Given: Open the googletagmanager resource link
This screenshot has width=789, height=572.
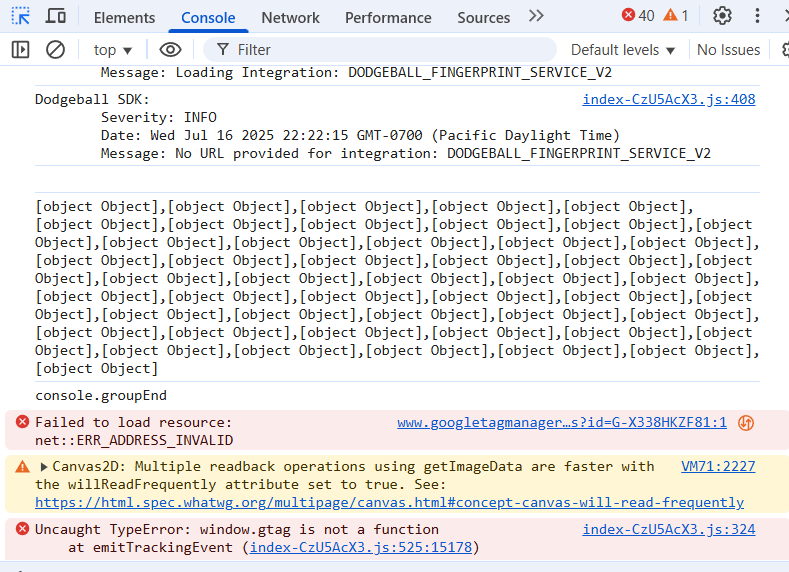Looking at the screenshot, I should 562,423.
